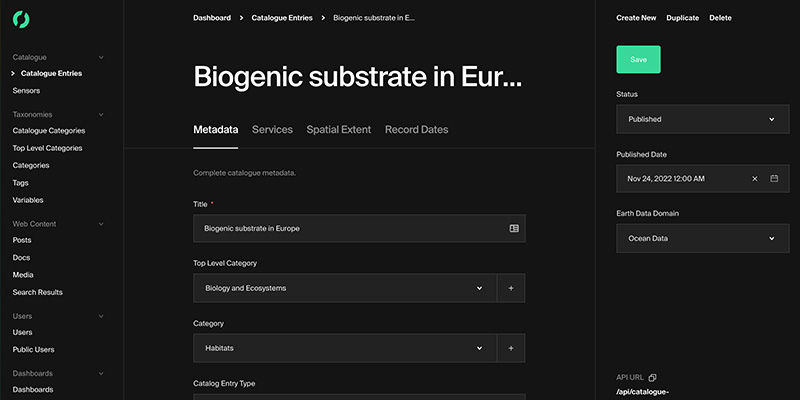Viewport: 800px width, 400px height.
Task: Click the green logo icon in sidebar
Action: tap(21, 19)
